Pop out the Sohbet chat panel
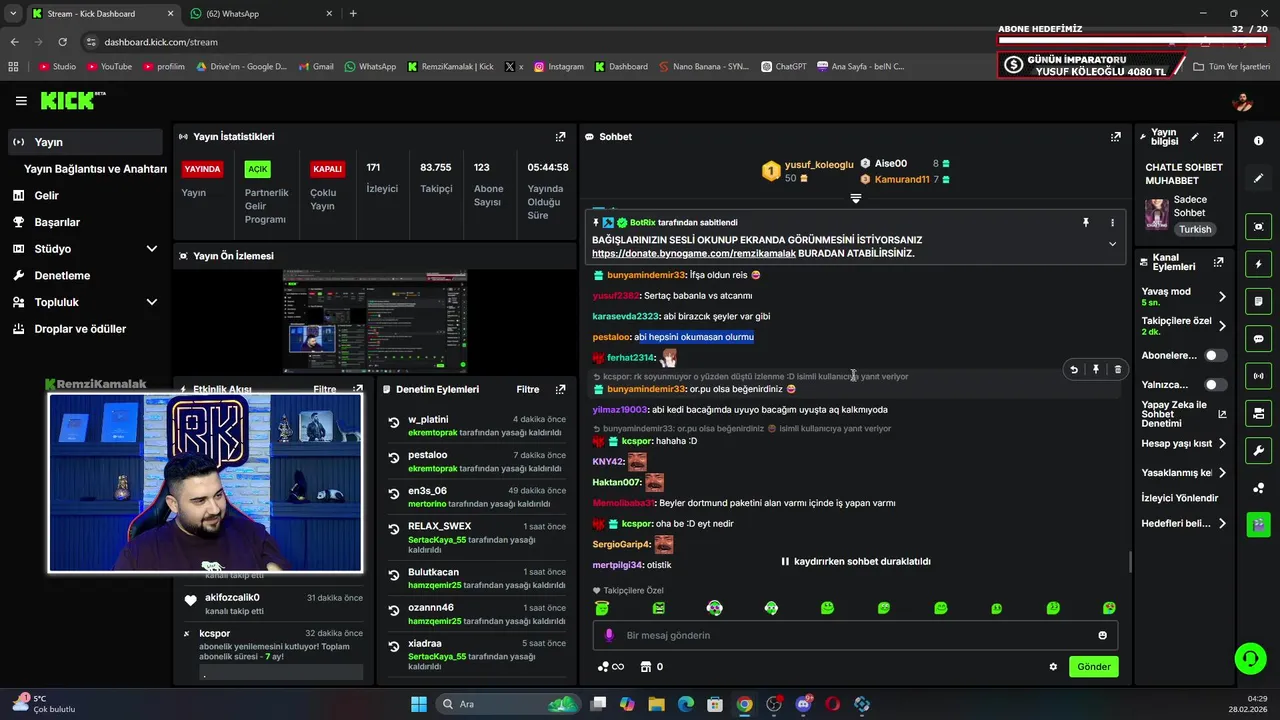The image size is (1280, 720). coord(1116,137)
